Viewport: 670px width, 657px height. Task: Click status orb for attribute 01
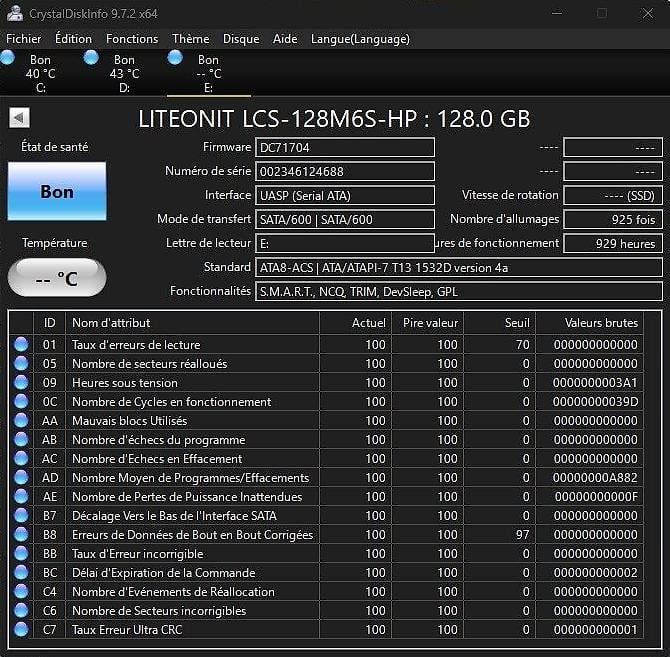(21, 344)
